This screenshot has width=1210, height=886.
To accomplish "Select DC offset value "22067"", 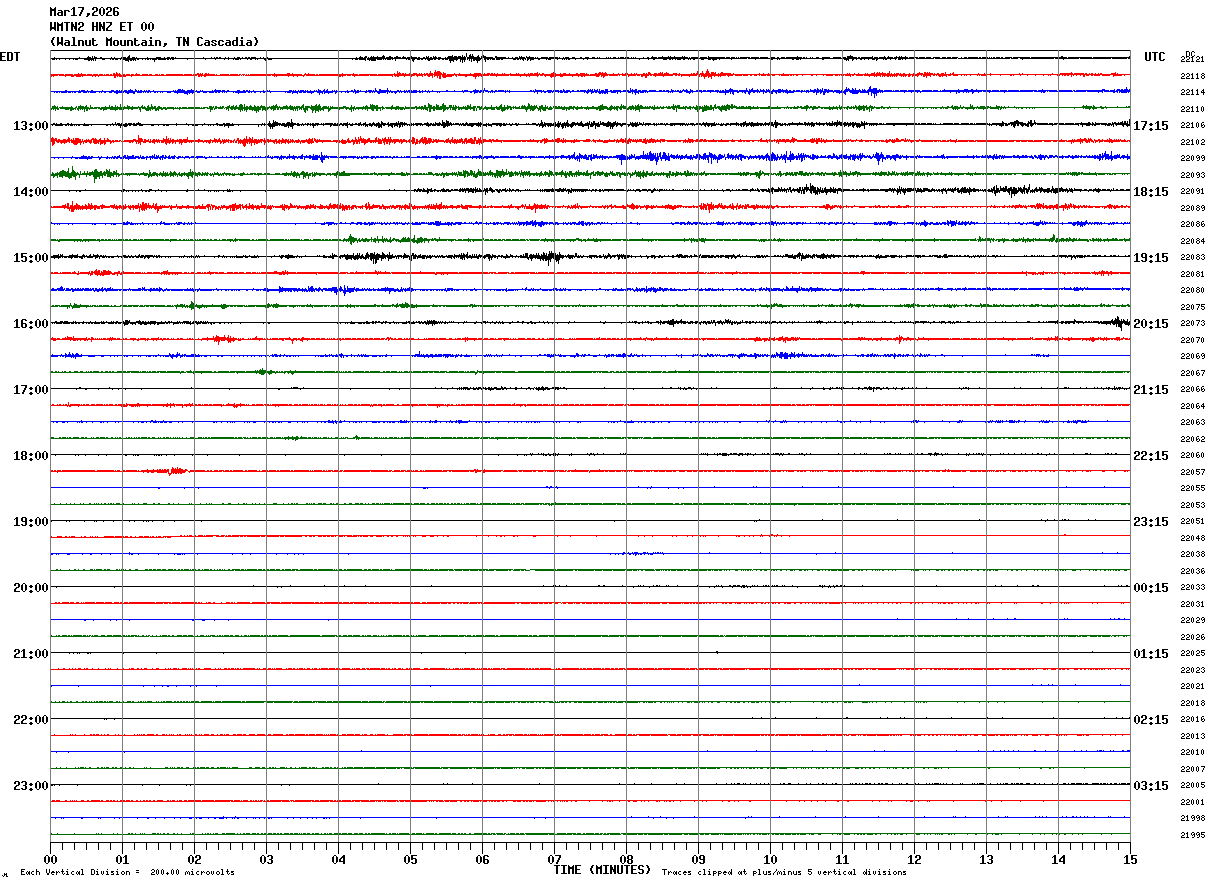I will pyautogui.click(x=1193, y=373).
